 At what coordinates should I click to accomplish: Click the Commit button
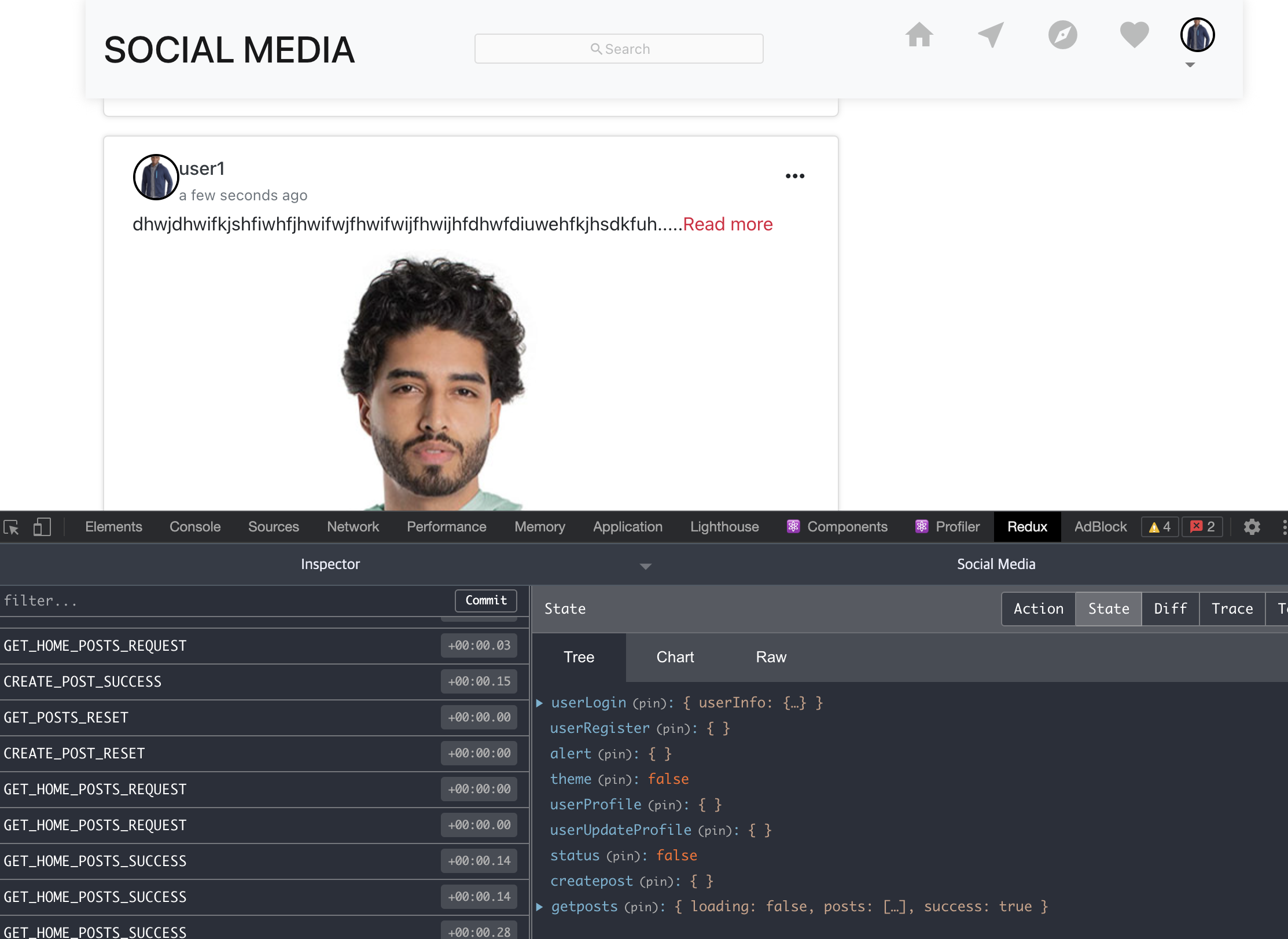pyautogui.click(x=485, y=600)
